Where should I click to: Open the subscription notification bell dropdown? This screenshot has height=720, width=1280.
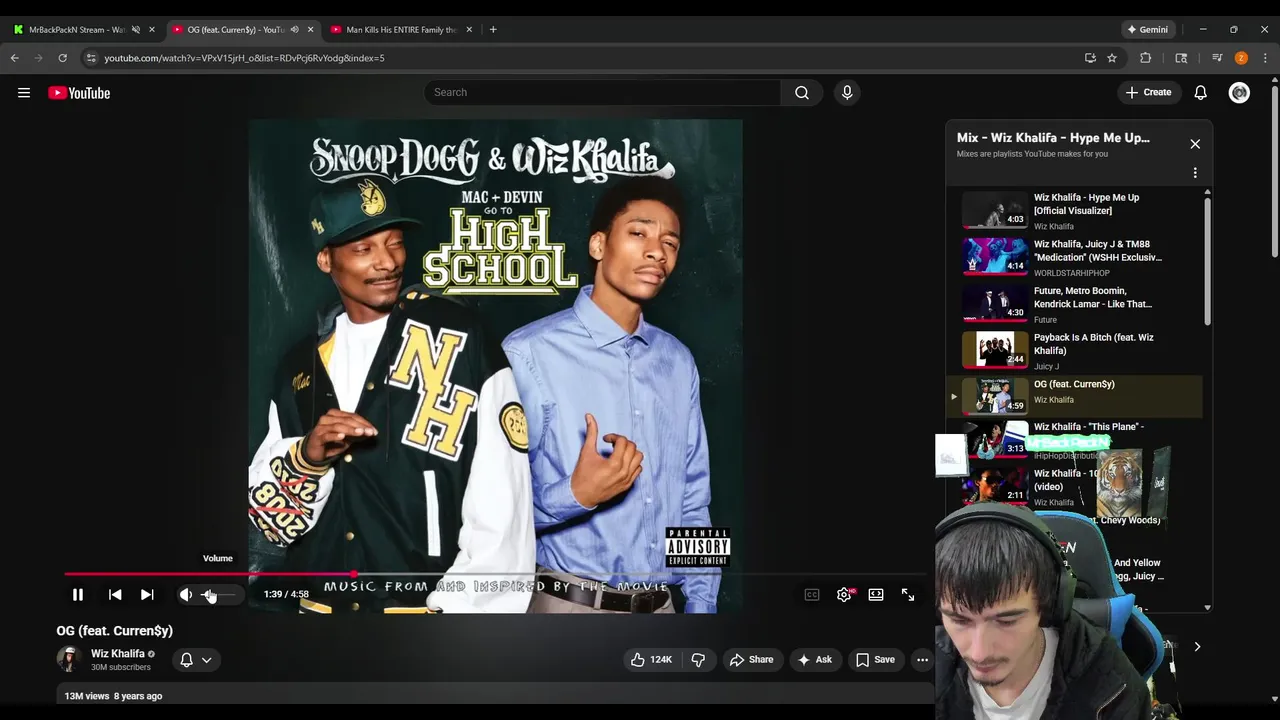[196, 659]
